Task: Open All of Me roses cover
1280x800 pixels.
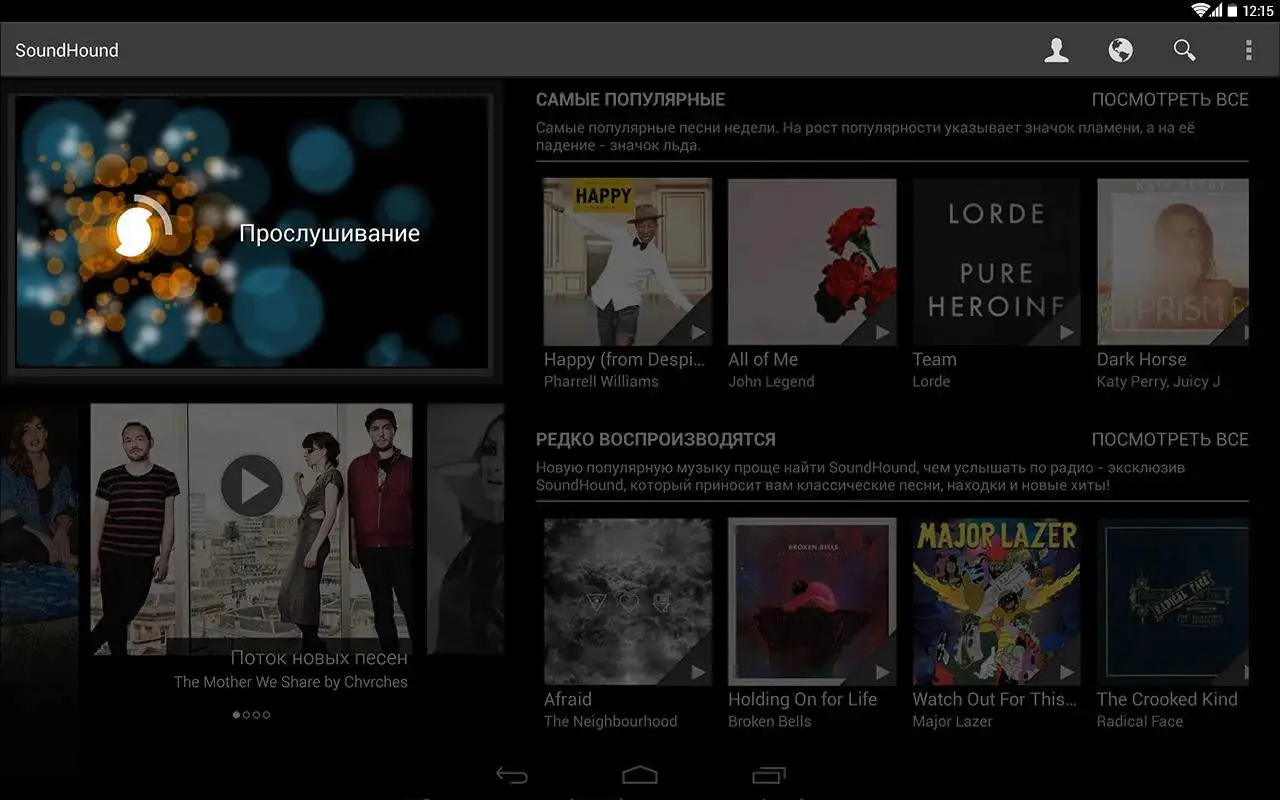Action: [812, 262]
